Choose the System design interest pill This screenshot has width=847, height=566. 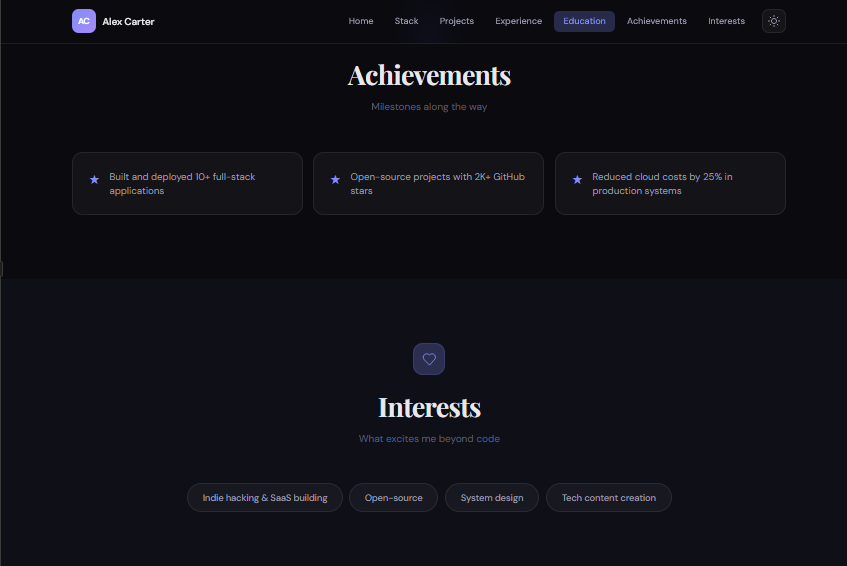(x=492, y=498)
